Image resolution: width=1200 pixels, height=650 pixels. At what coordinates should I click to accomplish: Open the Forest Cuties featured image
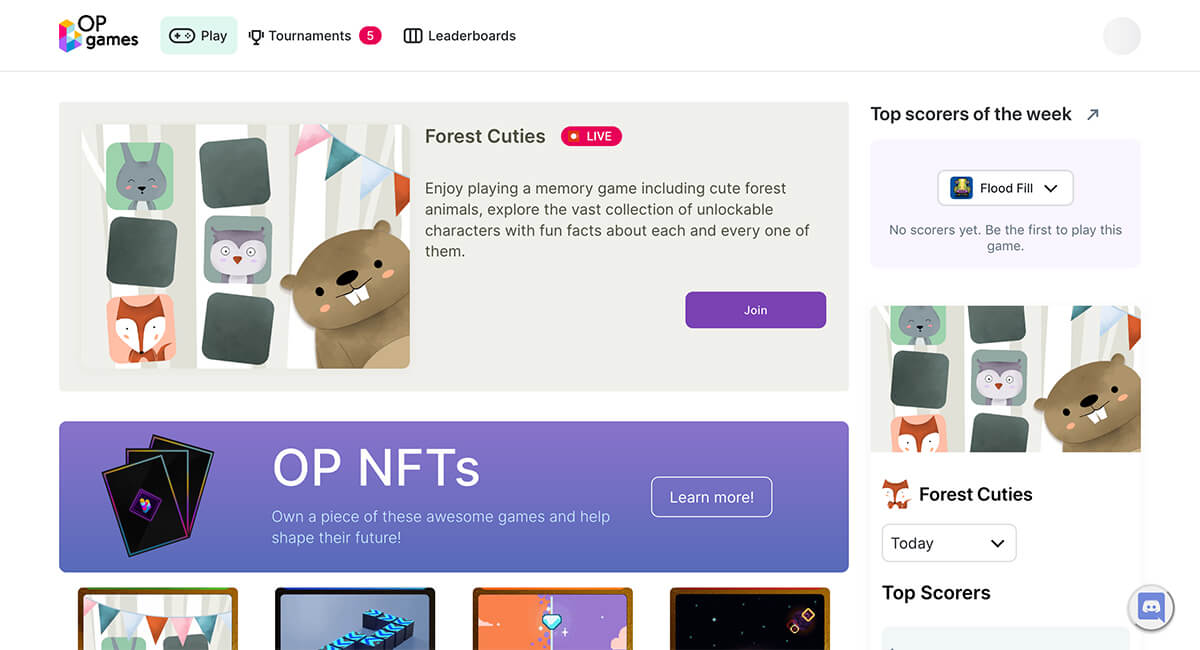click(x=245, y=246)
